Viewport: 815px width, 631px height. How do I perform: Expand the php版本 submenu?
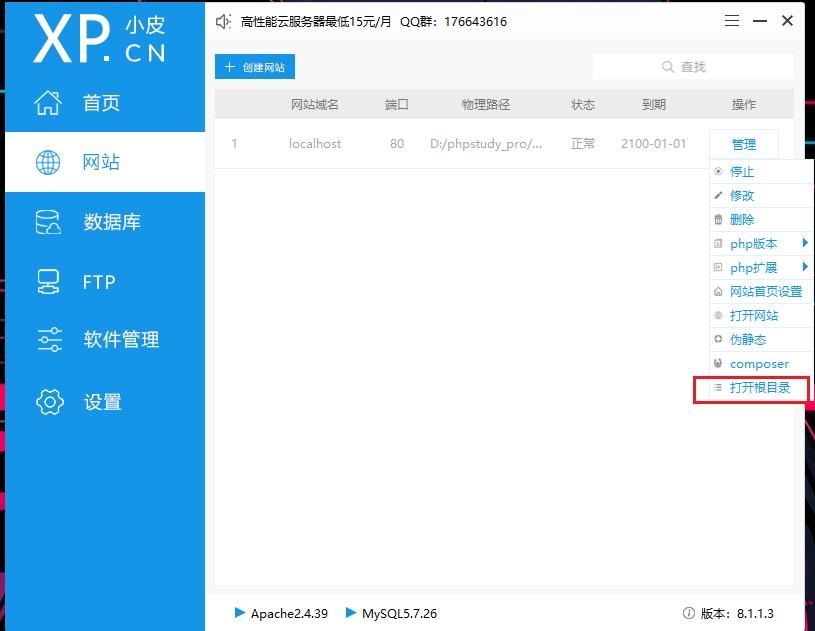[758, 244]
